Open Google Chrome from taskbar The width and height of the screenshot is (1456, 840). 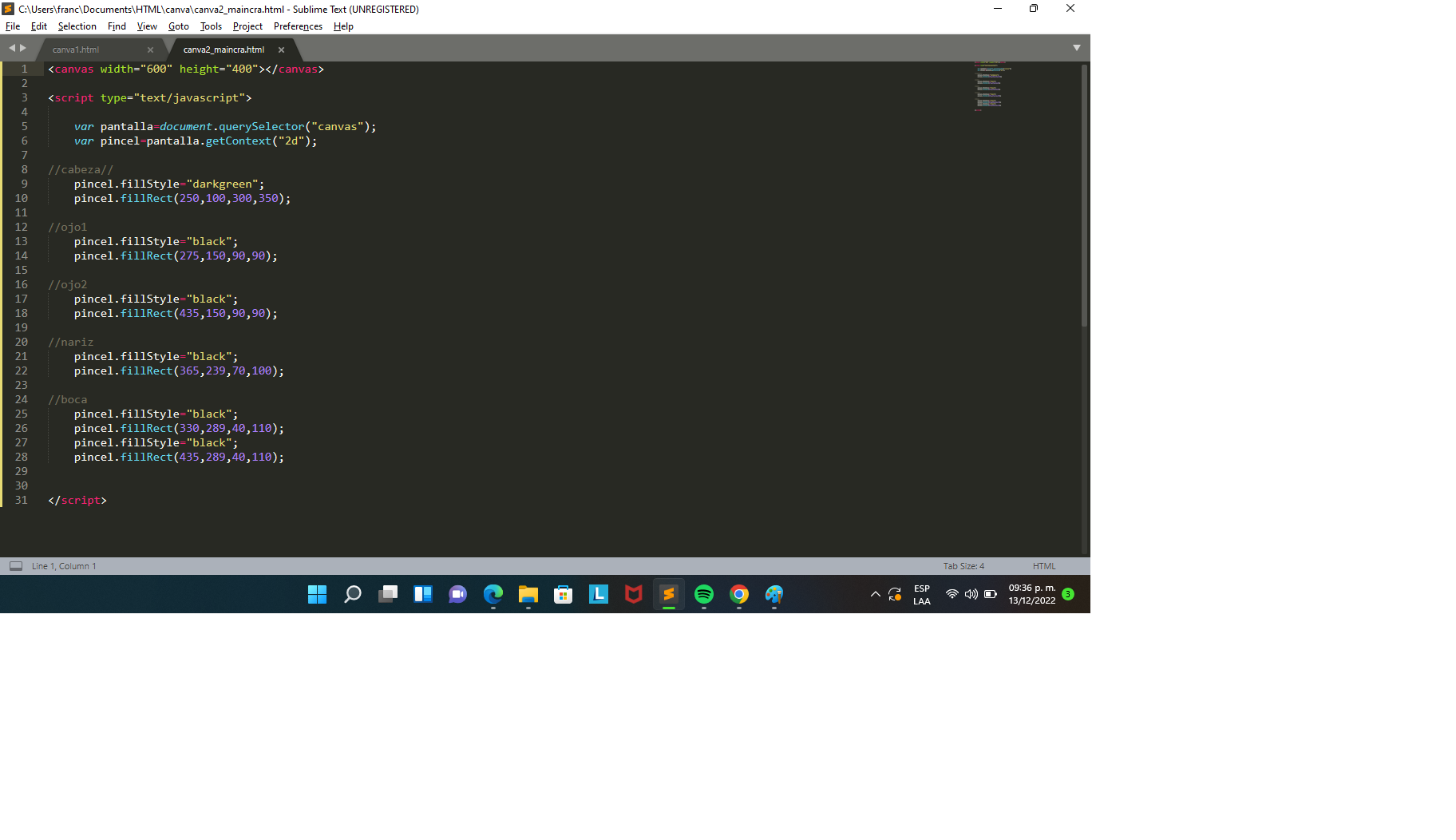(739, 594)
